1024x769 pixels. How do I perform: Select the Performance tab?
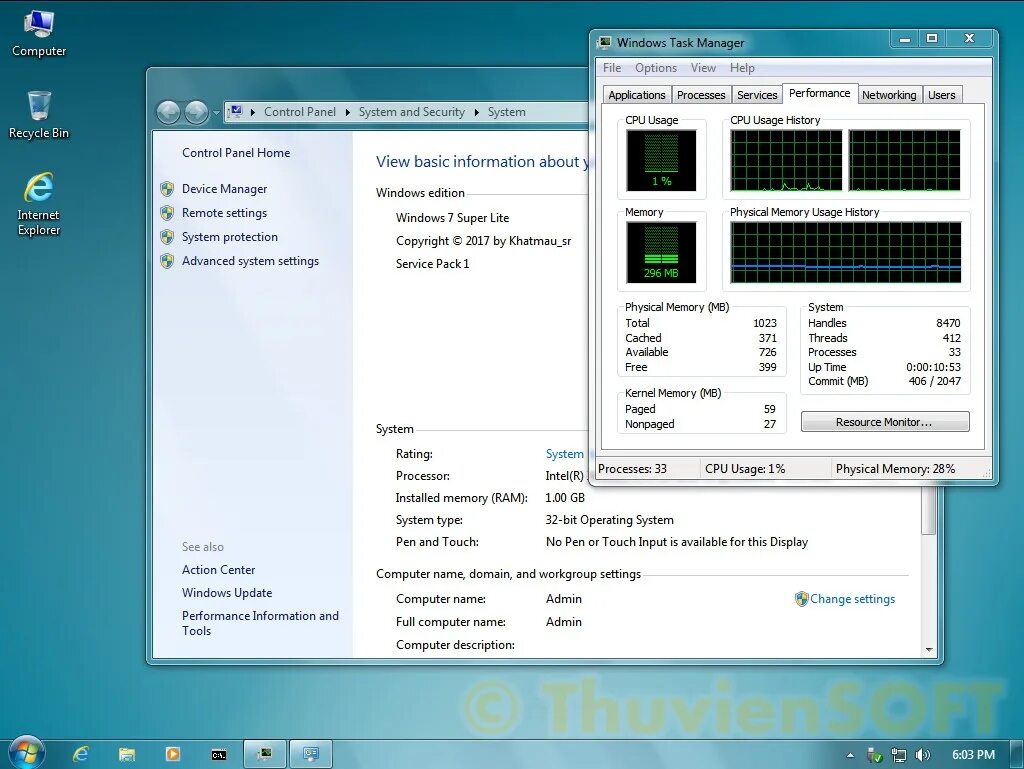coord(820,93)
